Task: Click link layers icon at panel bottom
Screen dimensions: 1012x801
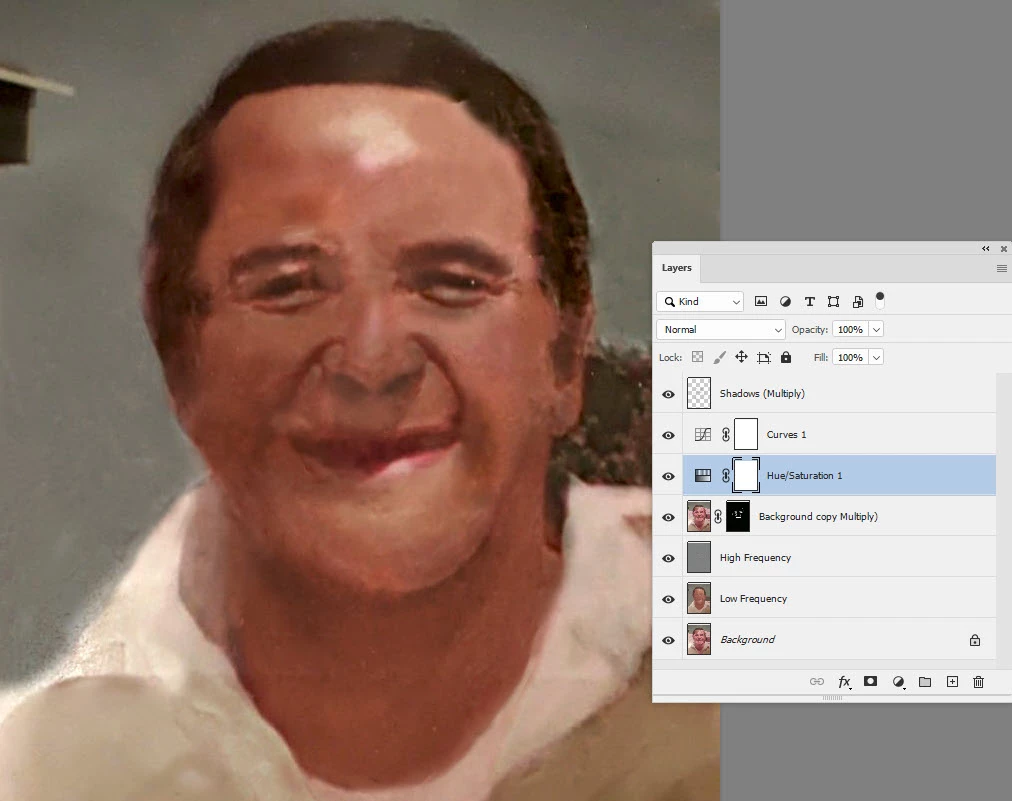Action: coord(817,682)
